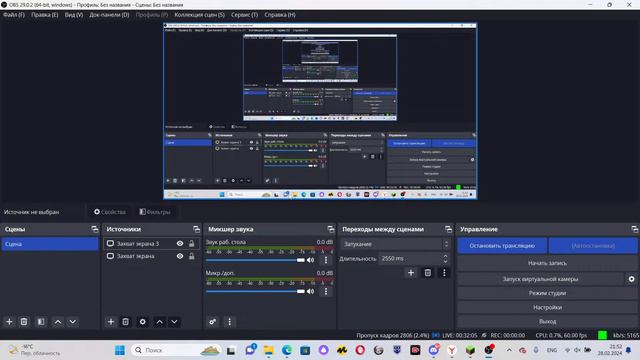Open File Explorer from taskbar
Screen dimensions: 640x360
pos(269,350)
